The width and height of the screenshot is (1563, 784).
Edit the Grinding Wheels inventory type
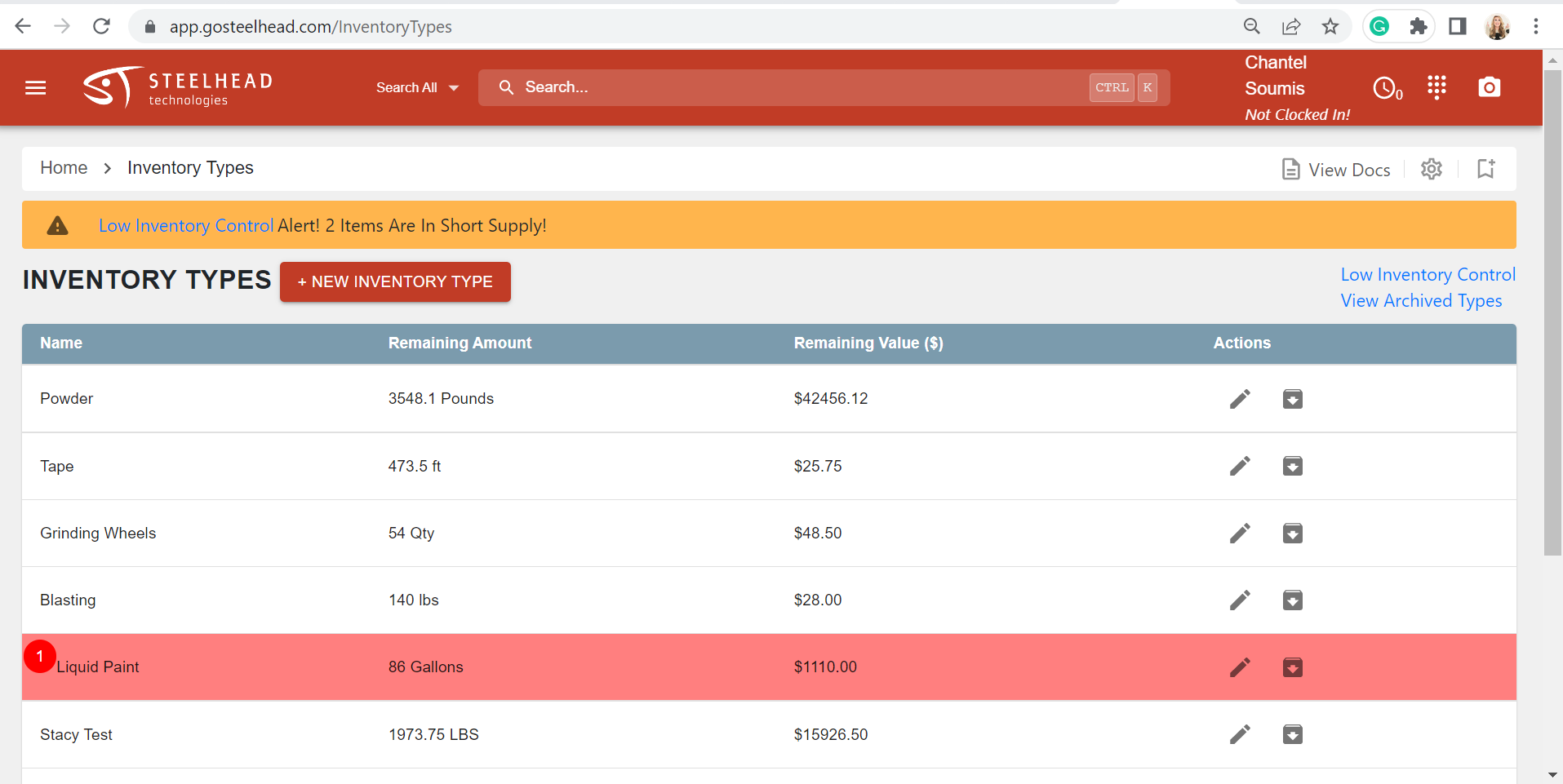pyautogui.click(x=1240, y=534)
